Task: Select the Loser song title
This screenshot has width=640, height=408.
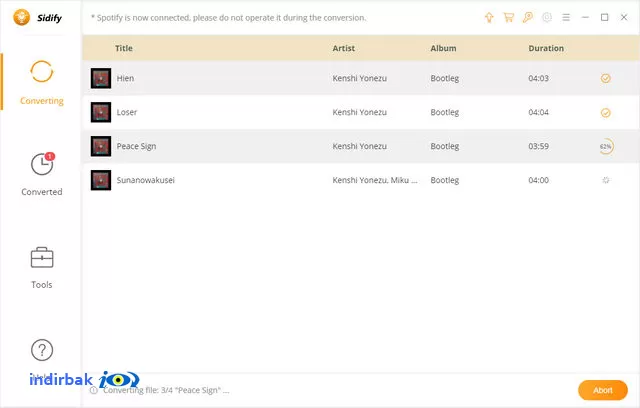Action: 127,112
